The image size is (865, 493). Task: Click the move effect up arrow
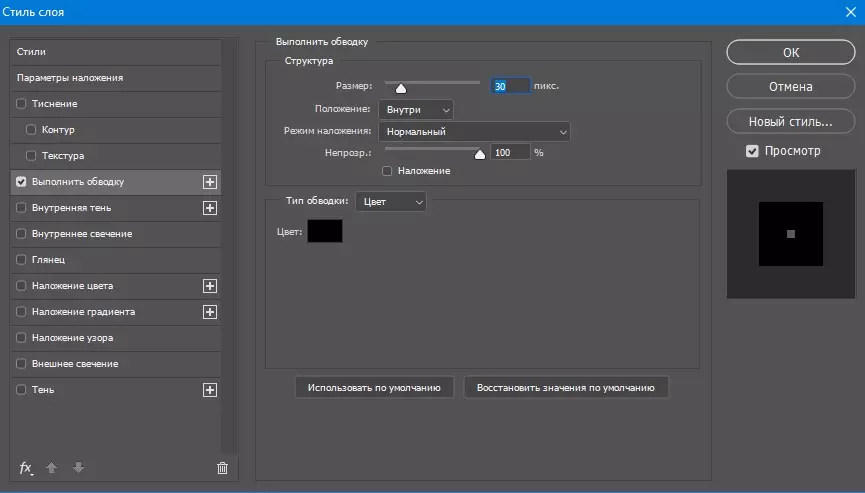click(53, 468)
